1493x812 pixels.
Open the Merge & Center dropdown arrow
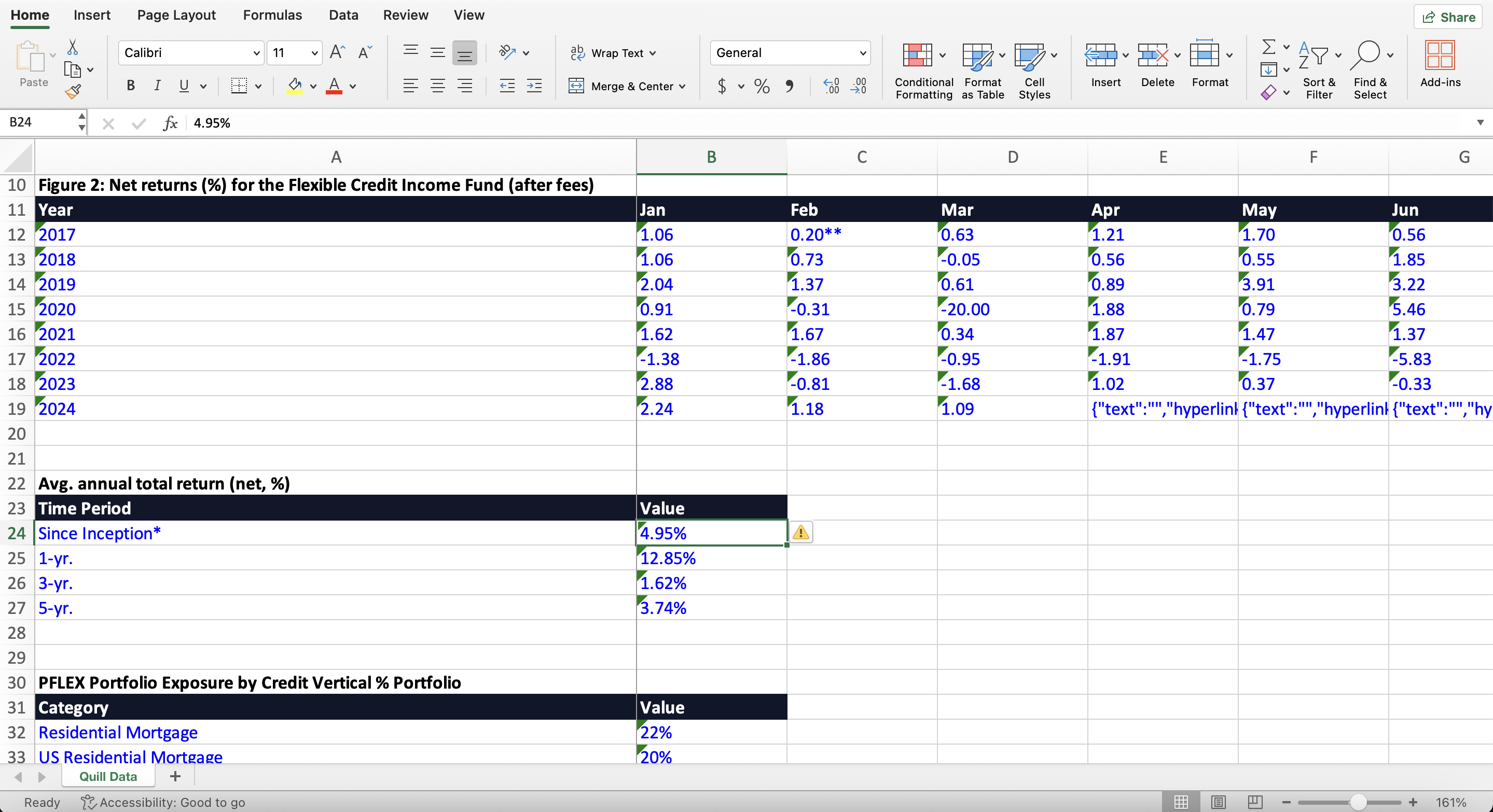(x=683, y=86)
